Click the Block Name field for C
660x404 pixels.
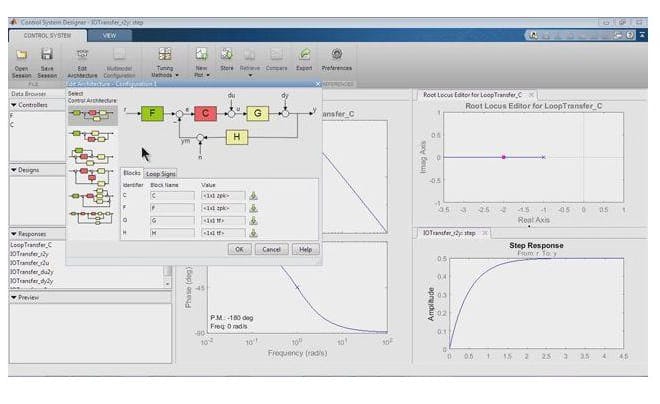pos(172,196)
